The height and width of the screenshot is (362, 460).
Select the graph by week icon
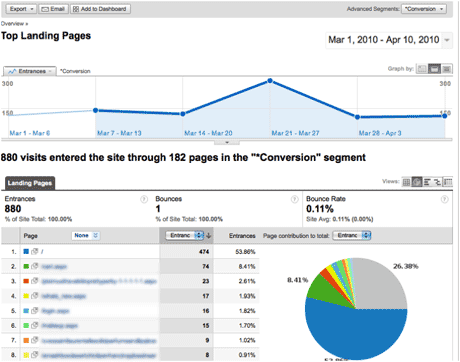(x=434, y=69)
